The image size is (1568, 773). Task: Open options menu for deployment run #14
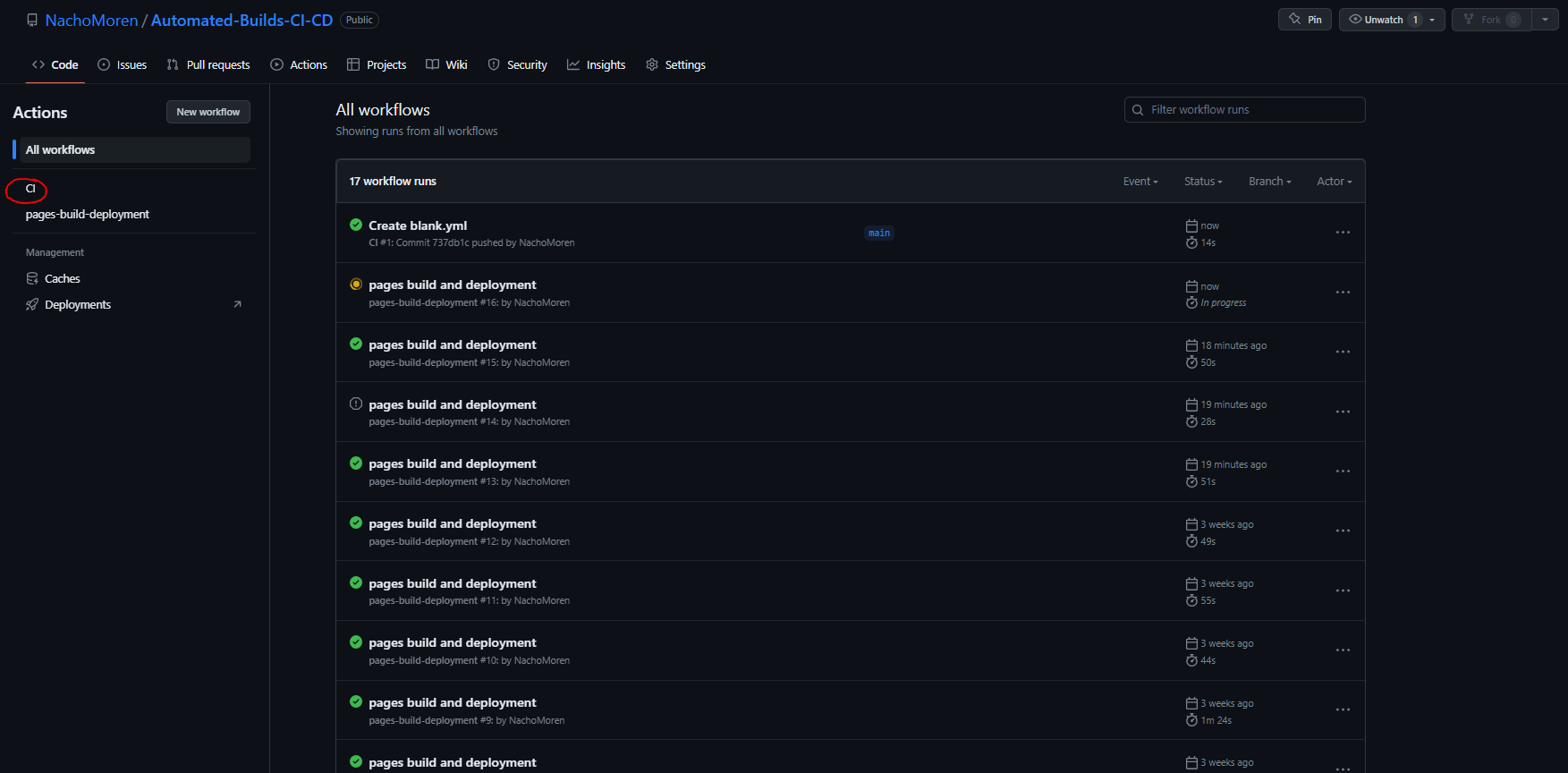point(1343,412)
